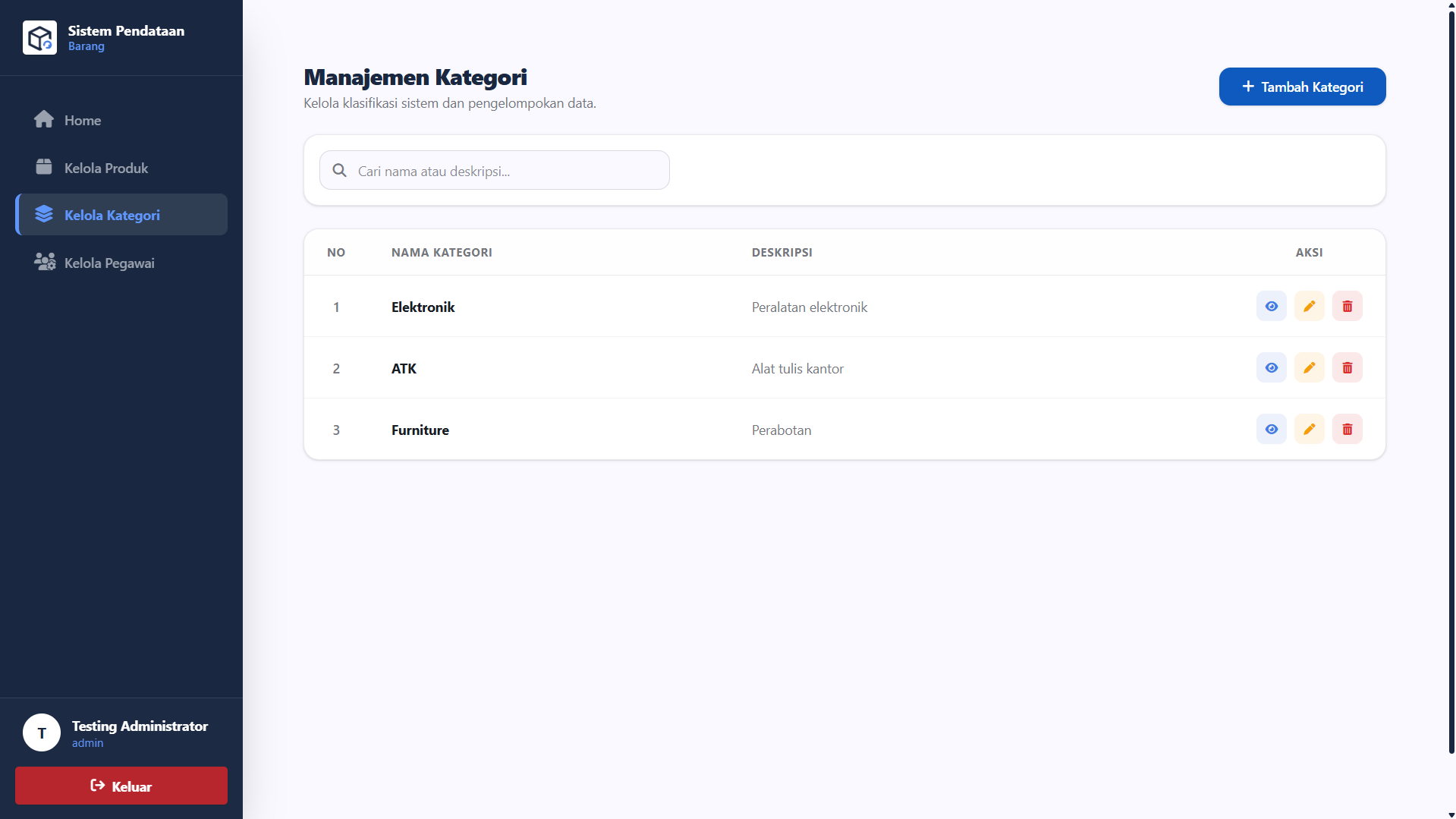Click the search magnifier icon
Image resolution: width=1456 pixels, height=819 pixels.
pos(339,170)
